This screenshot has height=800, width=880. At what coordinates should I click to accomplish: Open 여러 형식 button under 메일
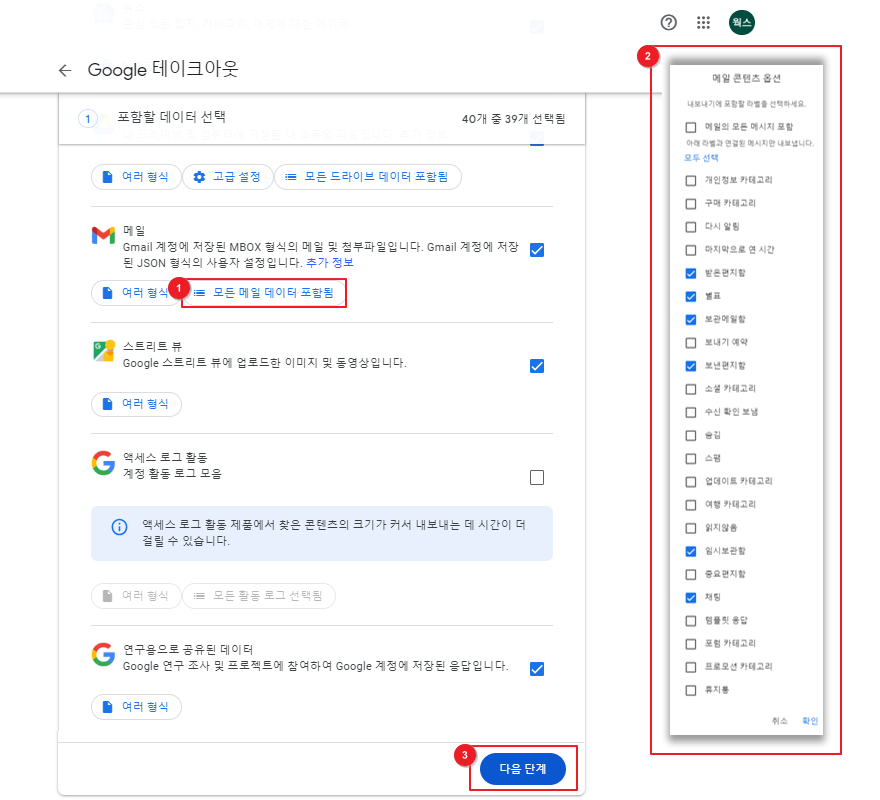coord(136,293)
